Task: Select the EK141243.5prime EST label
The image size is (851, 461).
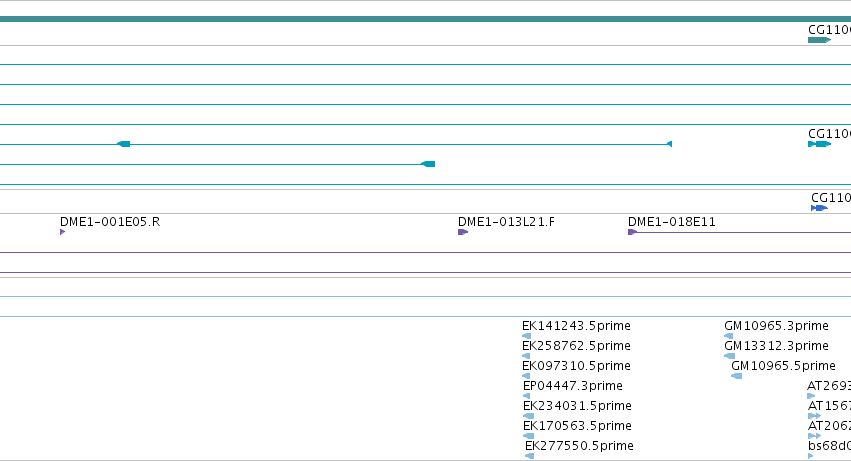Action: point(576,326)
